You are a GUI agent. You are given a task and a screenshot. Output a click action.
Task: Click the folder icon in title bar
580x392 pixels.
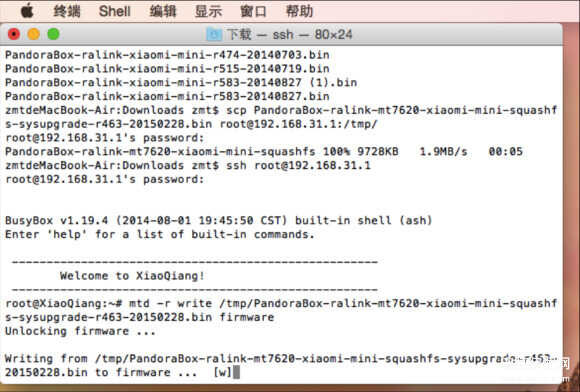pyautogui.click(x=214, y=34)
